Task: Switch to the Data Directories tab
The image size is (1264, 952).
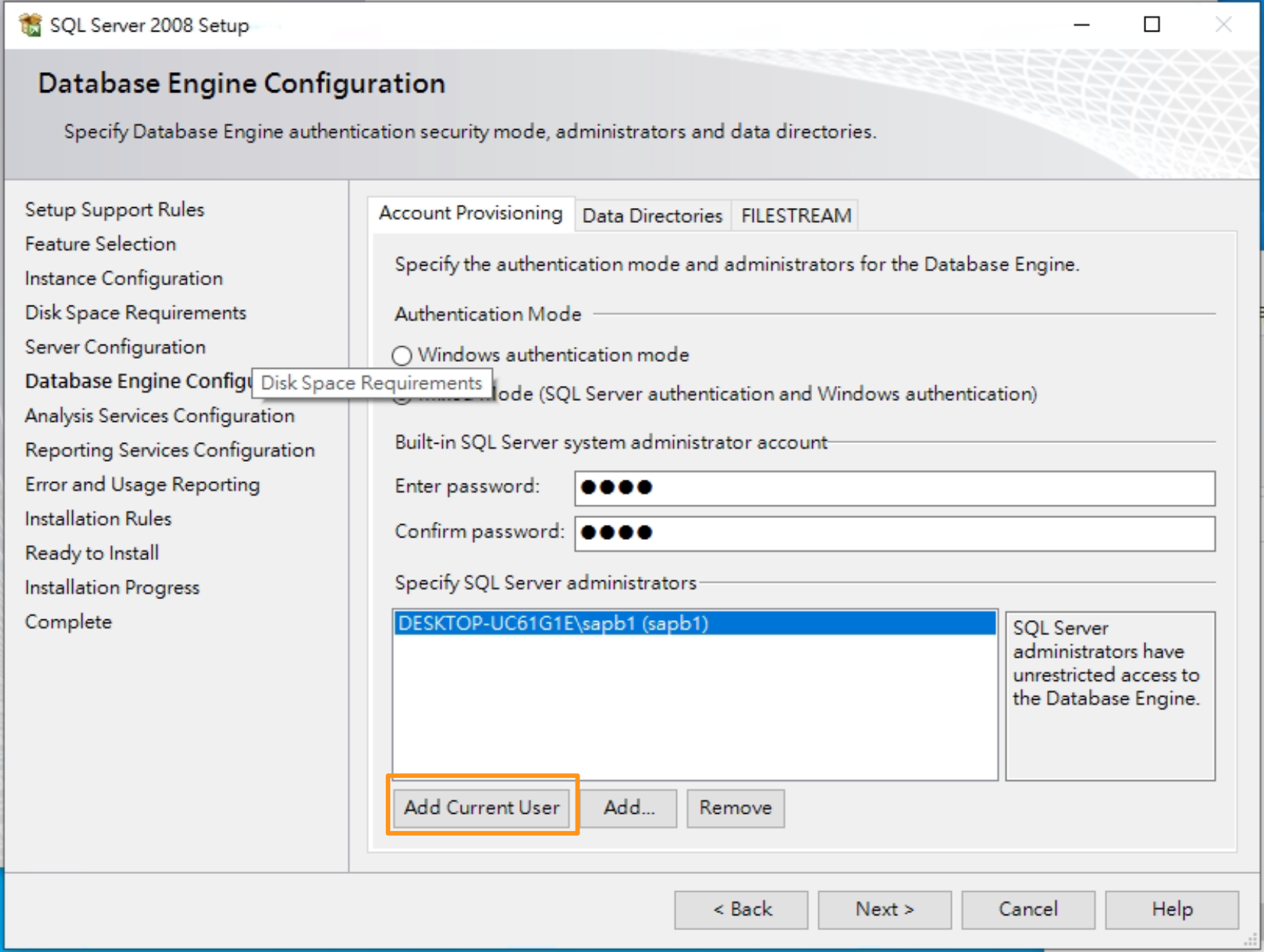Action: pyautogui.click(x=652, y=215)
